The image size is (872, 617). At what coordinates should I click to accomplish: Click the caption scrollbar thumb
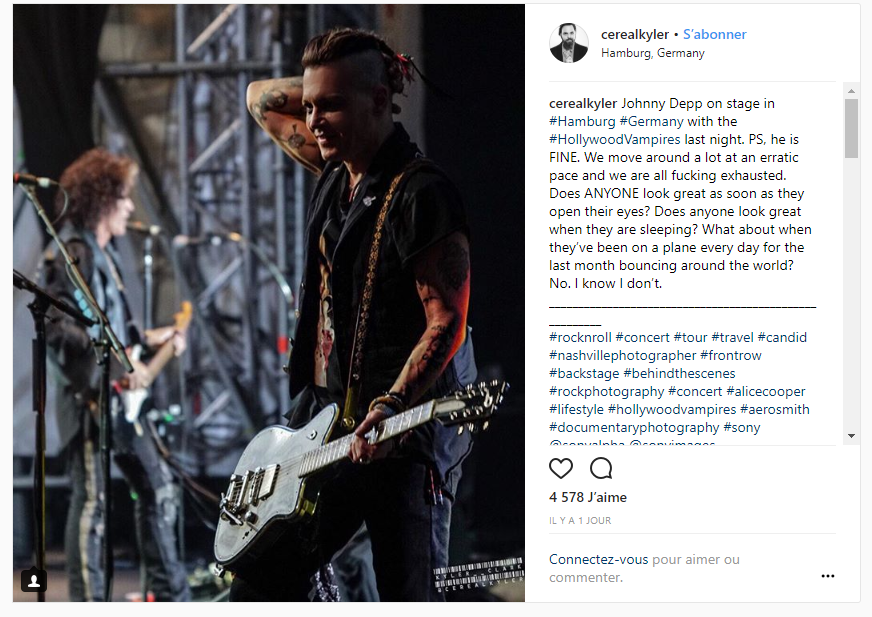tap(851, 129)
